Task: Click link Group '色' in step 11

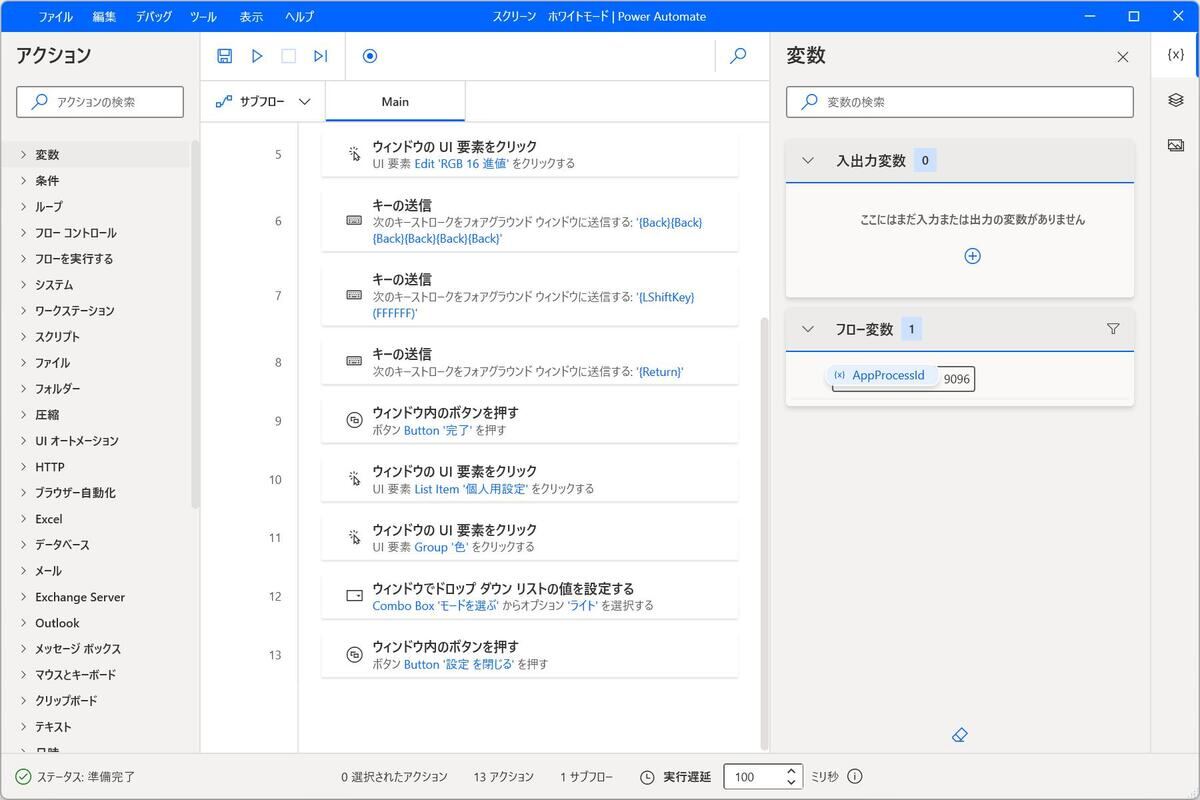Action: [x=441, y=547]
